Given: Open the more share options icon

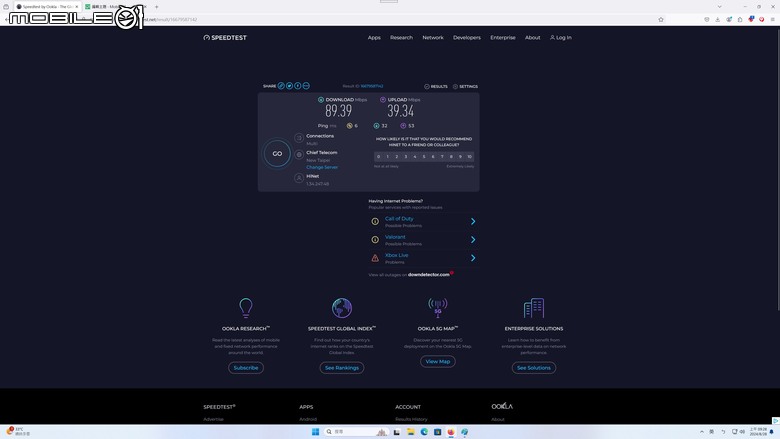Looking at the screenshot, I should [306, 86].
